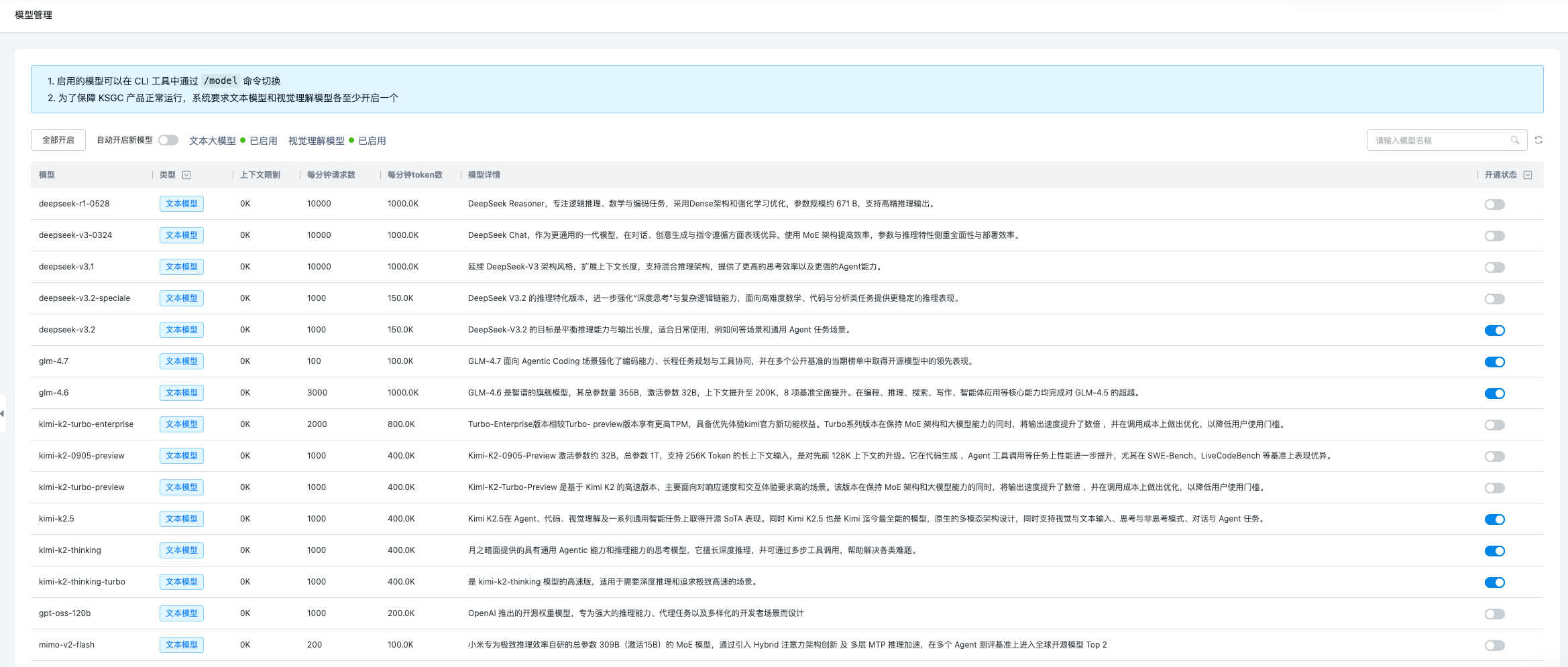Turn on the mimo-v2-flash model
Screen dimensions: 1568x667
[x=1495, y=646]
